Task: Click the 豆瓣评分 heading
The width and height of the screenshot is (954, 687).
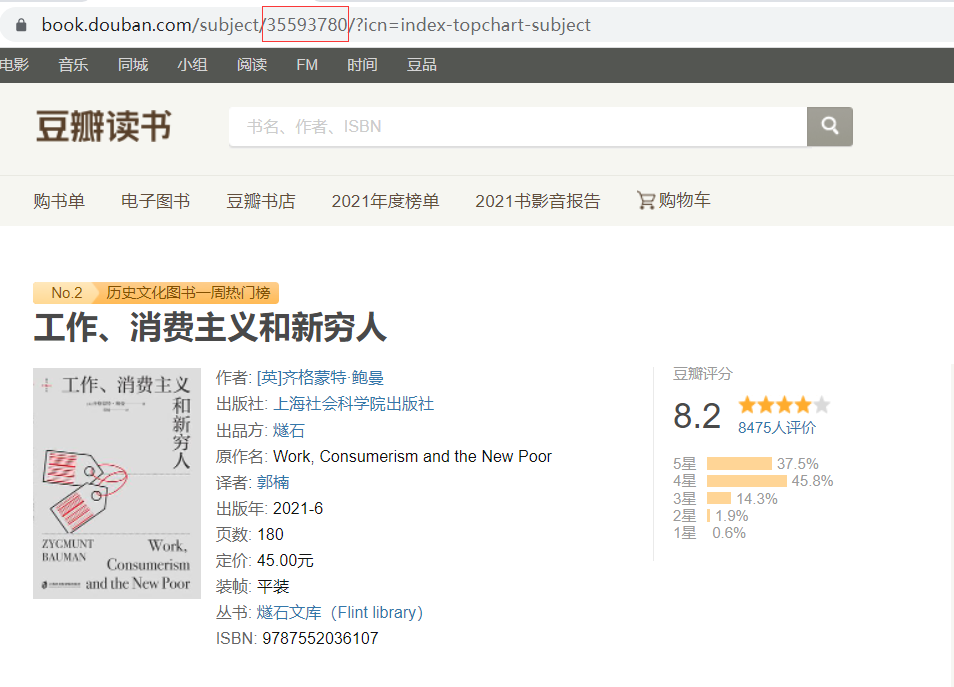Action: [x=703, y=374]
